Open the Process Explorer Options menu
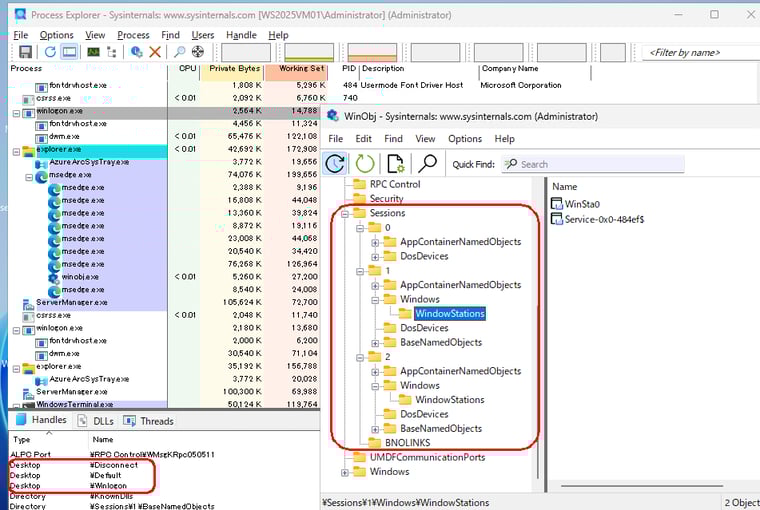 coord(57,35)
